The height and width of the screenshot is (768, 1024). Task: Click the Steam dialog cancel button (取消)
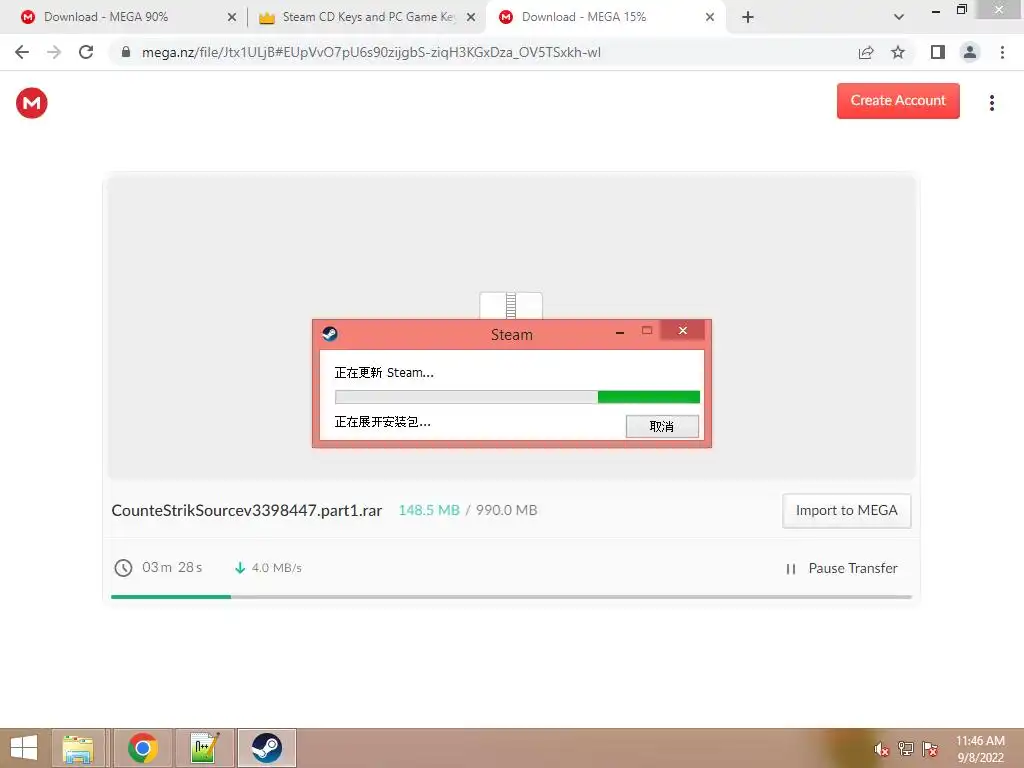point(662,426)
